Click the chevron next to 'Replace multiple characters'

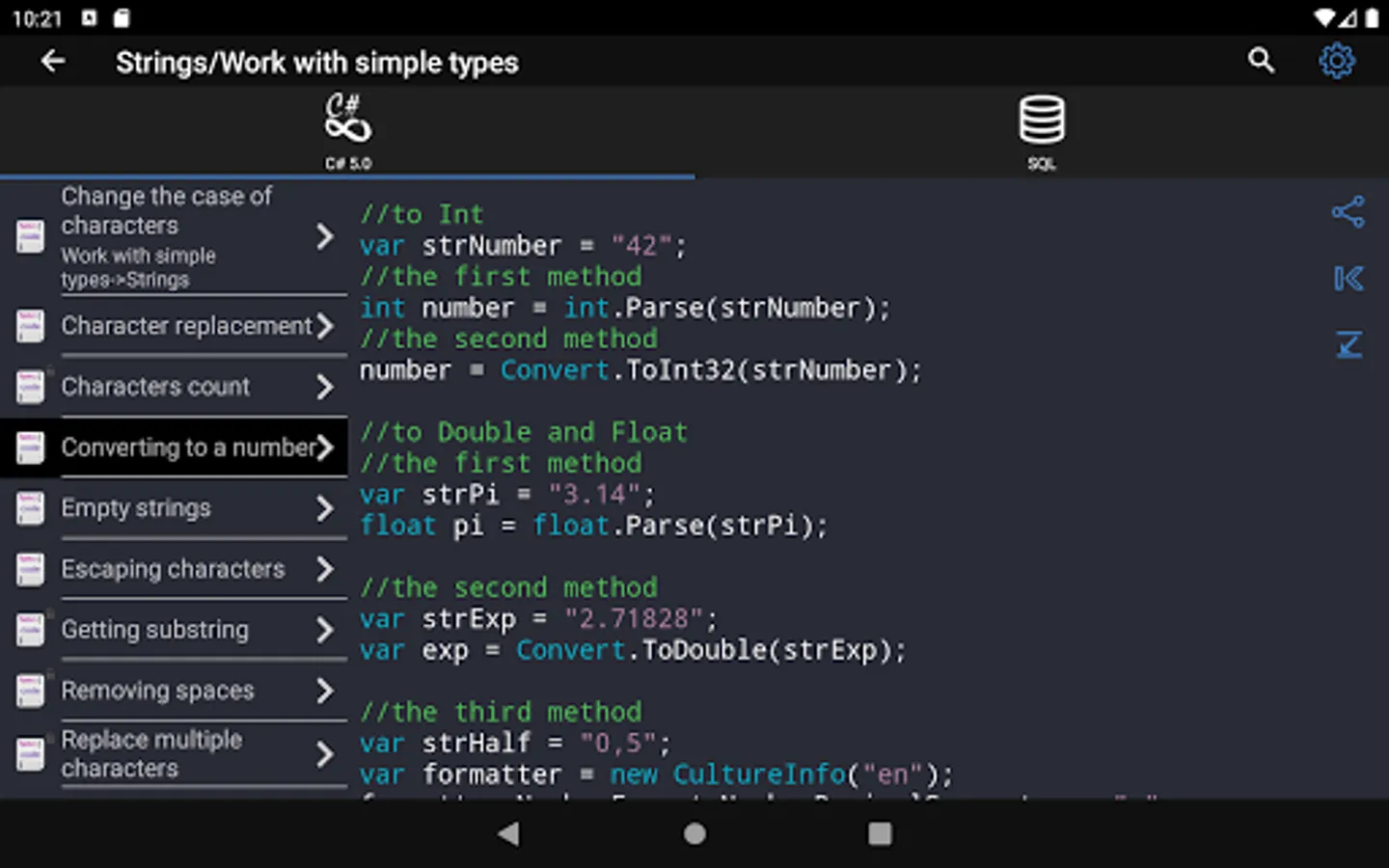point(325,754)
